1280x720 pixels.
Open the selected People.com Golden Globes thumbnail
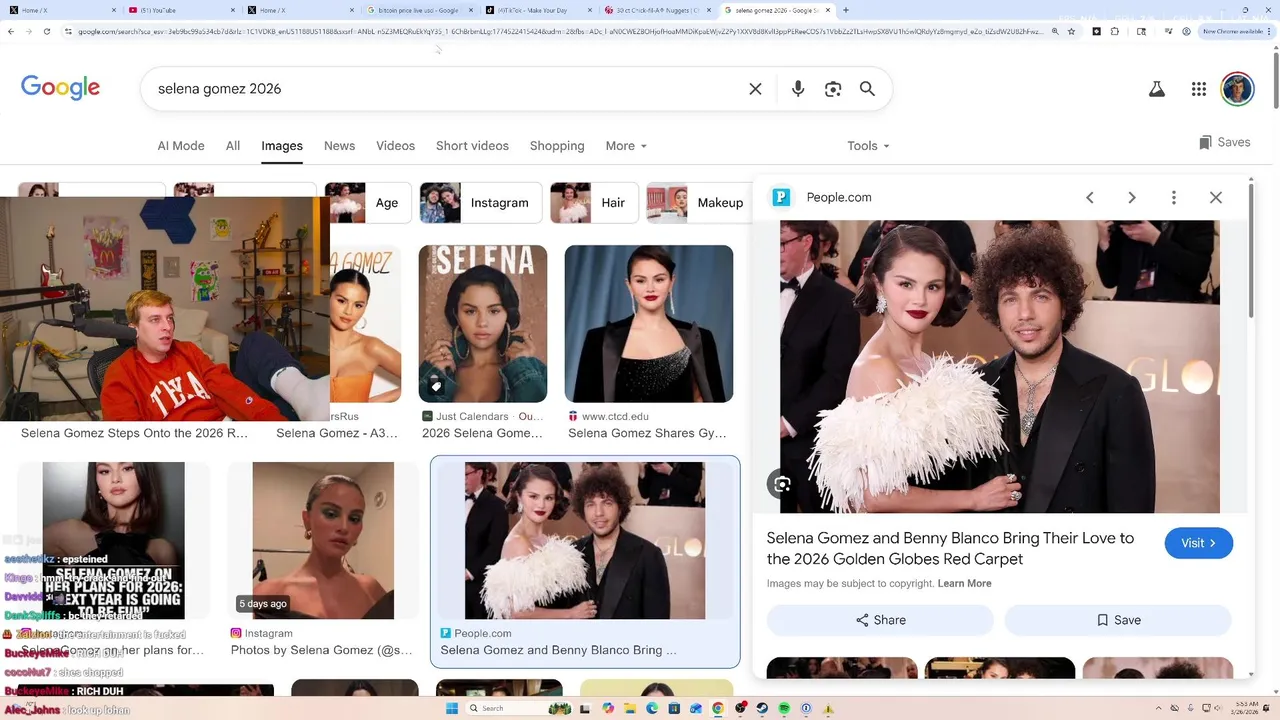tap(585, 540)
